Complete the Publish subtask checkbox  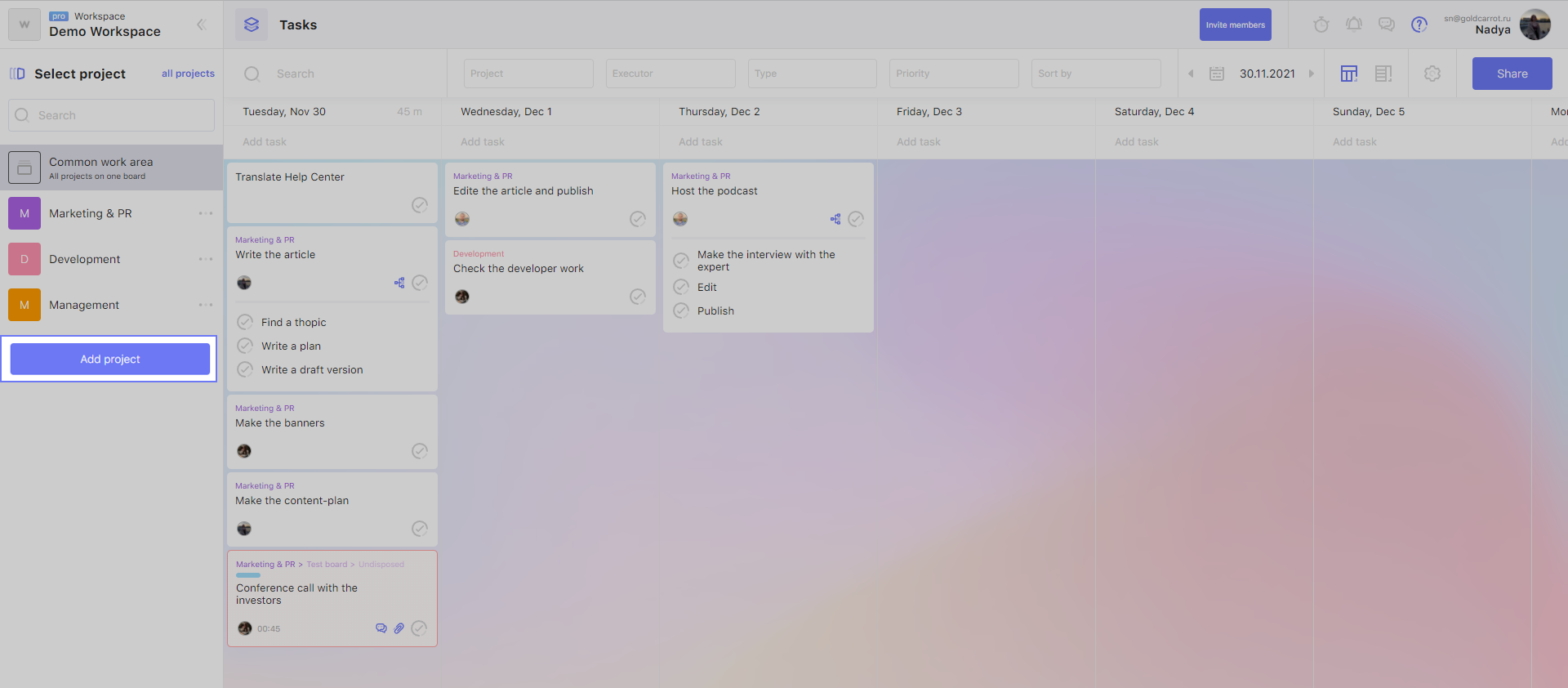681,310
